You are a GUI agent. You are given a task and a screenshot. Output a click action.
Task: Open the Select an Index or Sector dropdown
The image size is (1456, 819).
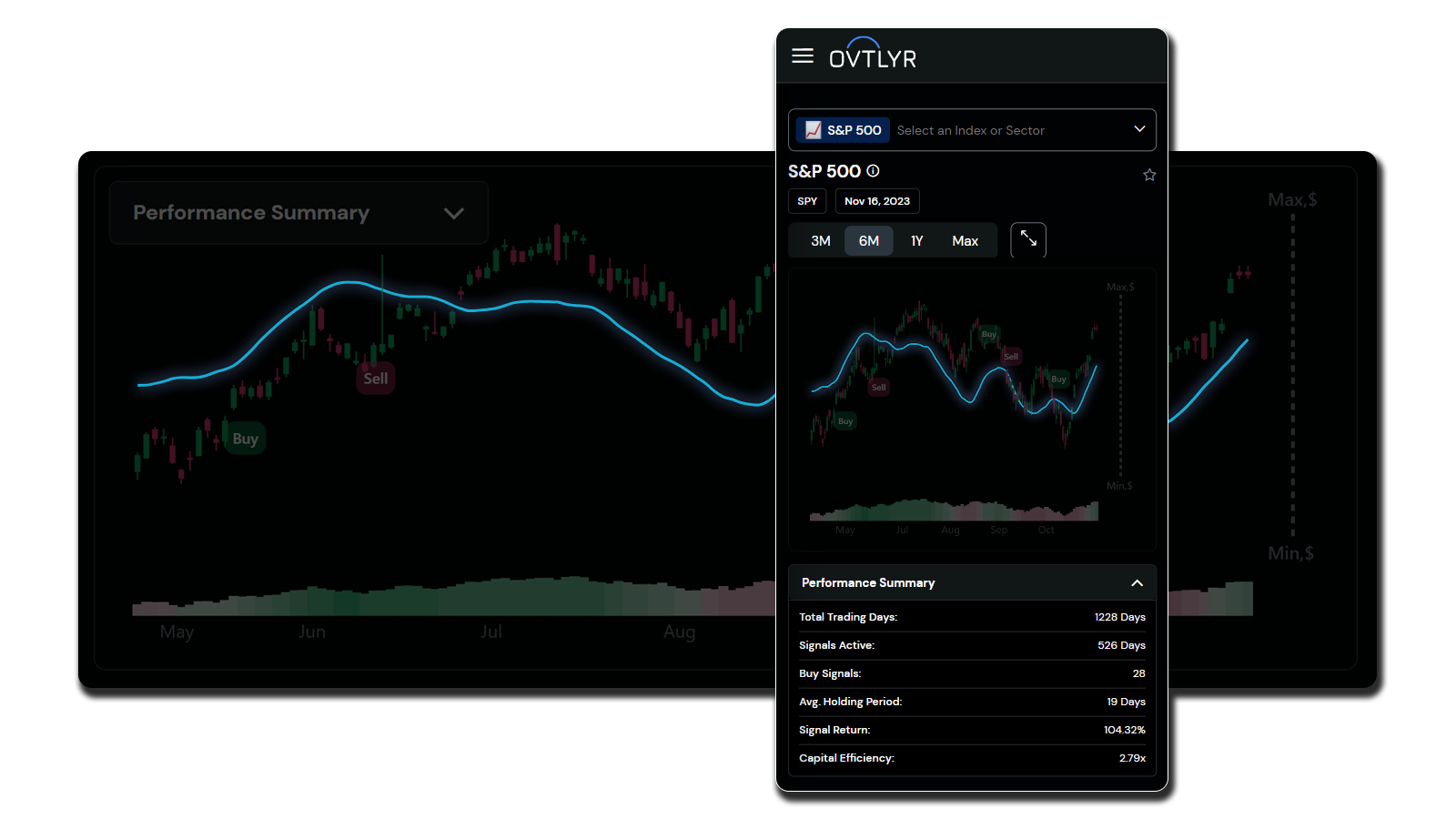[972, 130]
